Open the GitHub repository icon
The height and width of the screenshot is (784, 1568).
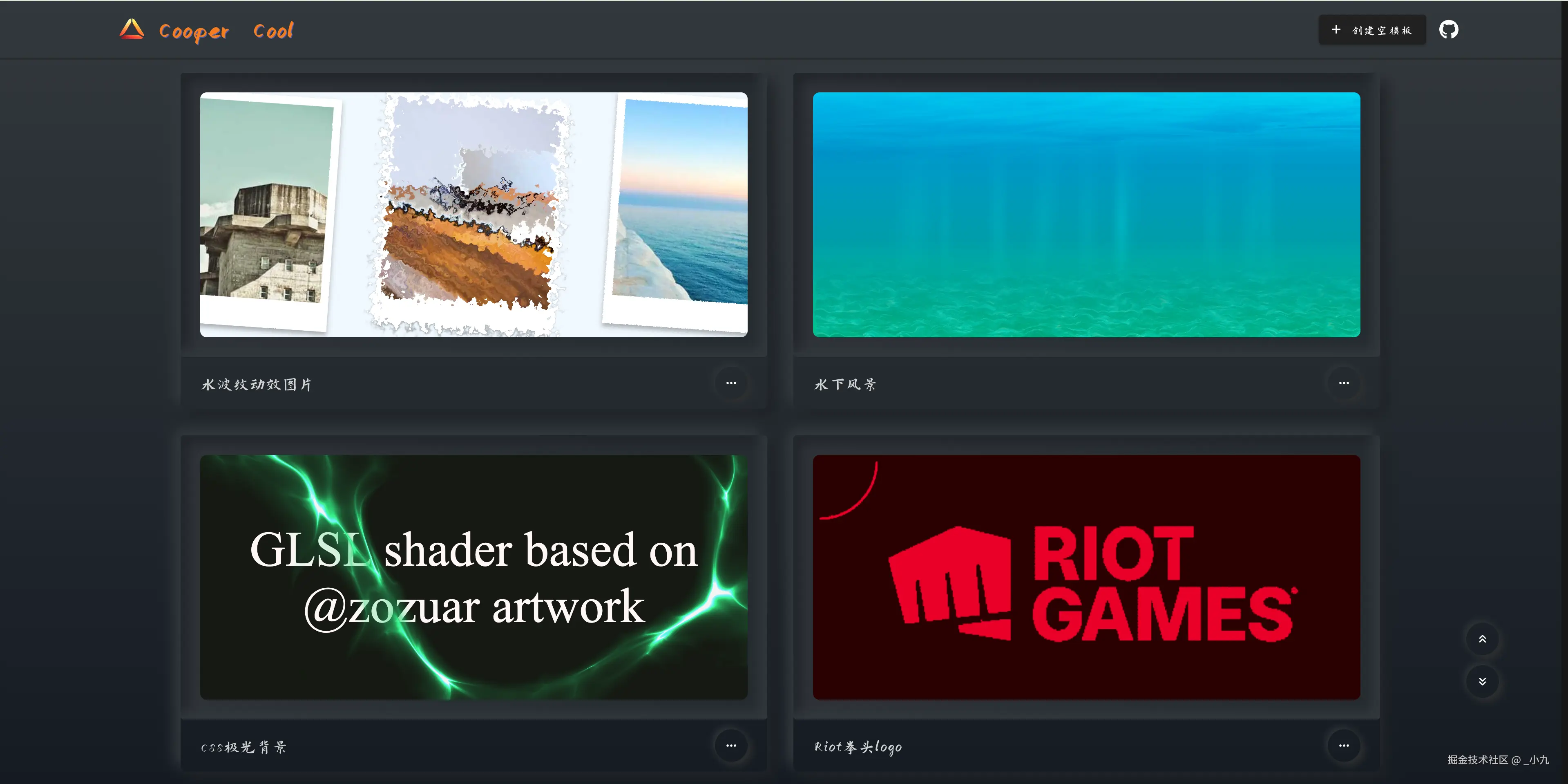pyautogui.click(x=1449, y=29)
